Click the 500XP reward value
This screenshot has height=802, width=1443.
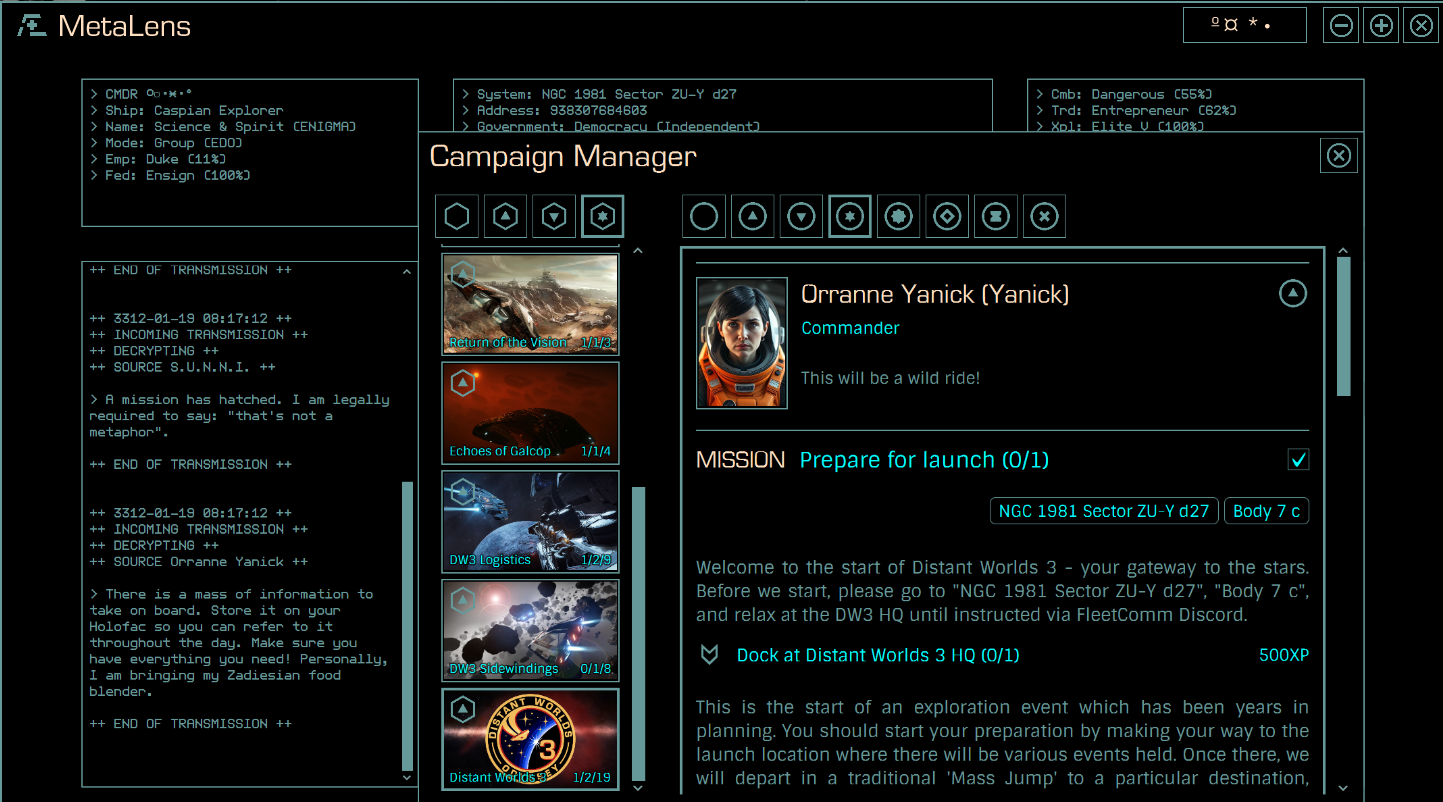click(1284, 655)
